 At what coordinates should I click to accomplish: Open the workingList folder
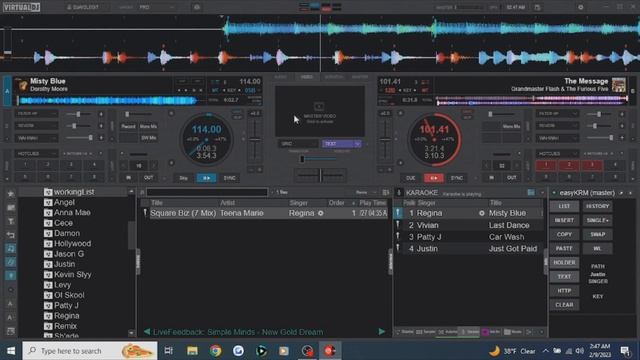pyautogui.click(x=74, y=192)
